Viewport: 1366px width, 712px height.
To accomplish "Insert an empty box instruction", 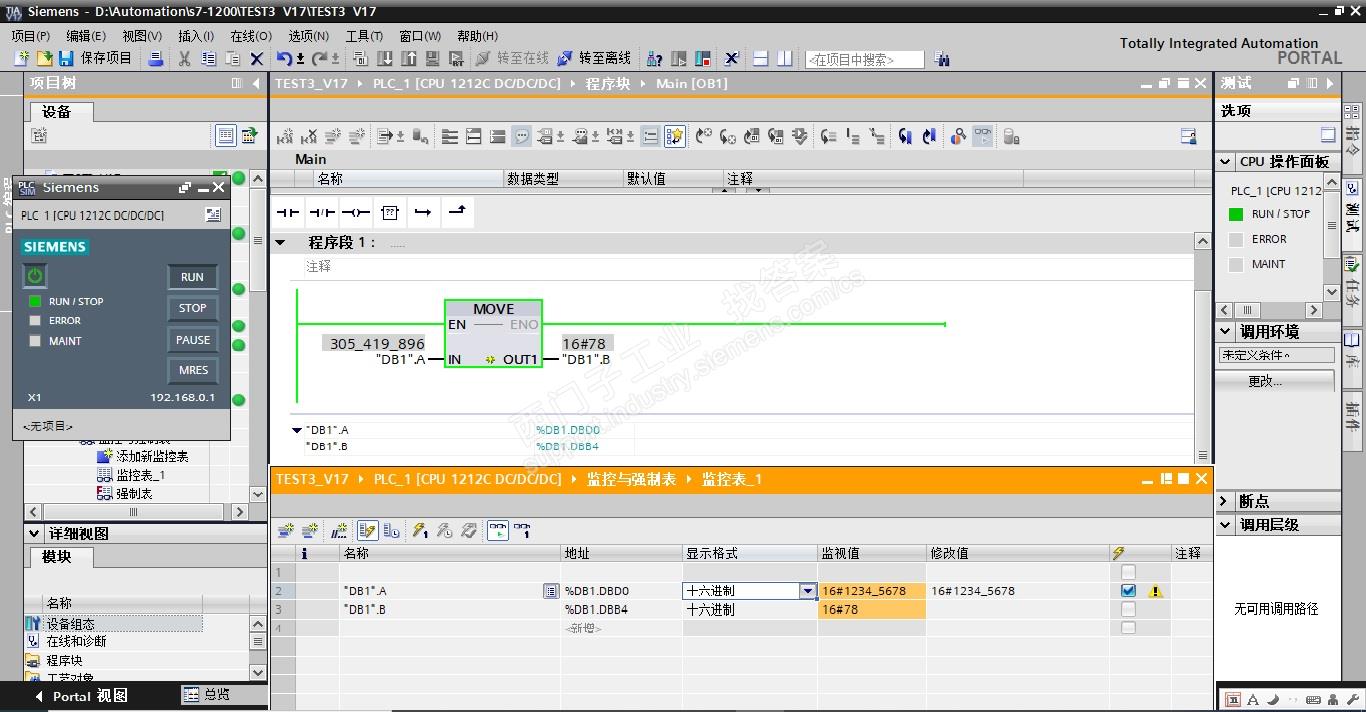I will (390, 212).
